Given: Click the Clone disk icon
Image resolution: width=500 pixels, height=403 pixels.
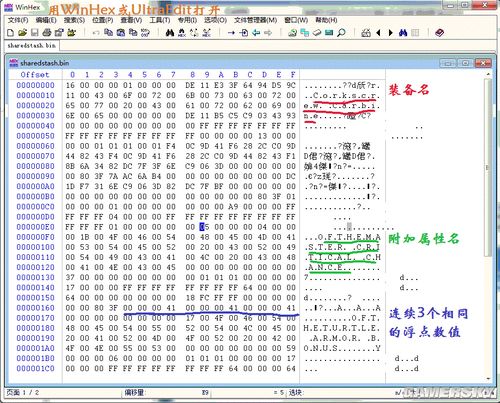Looking at the screenshot, I should (x=305, y=33).
